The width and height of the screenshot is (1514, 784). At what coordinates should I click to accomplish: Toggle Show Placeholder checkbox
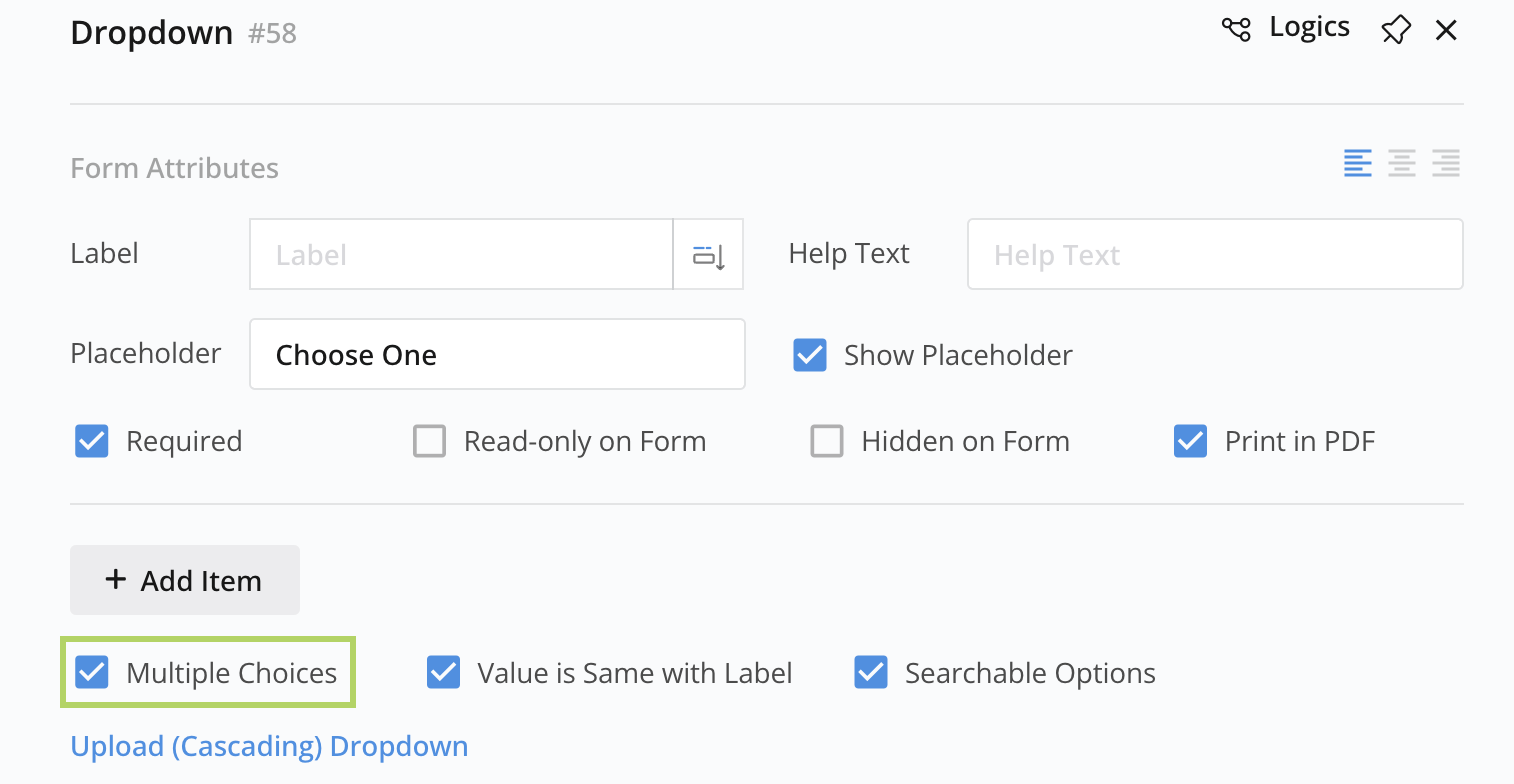pos(810,355)
